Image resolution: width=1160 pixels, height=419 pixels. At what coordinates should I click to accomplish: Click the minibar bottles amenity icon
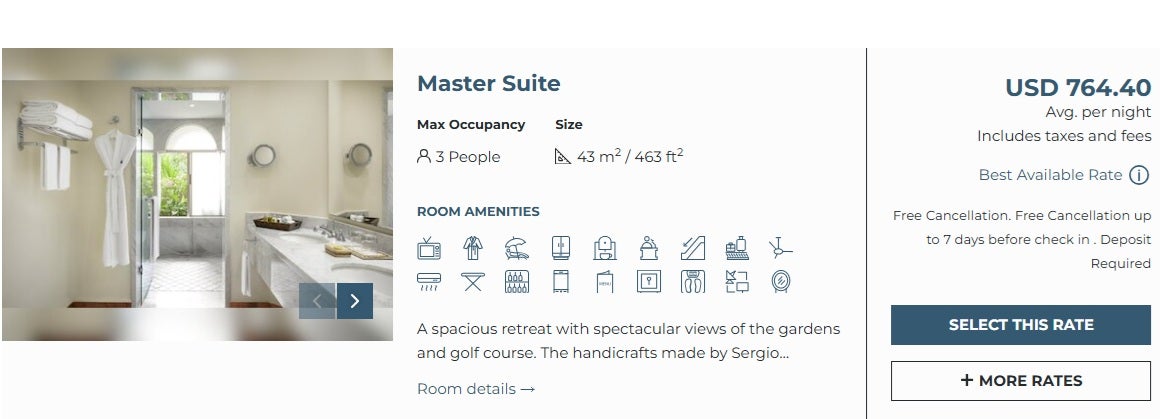pos(516,282)
